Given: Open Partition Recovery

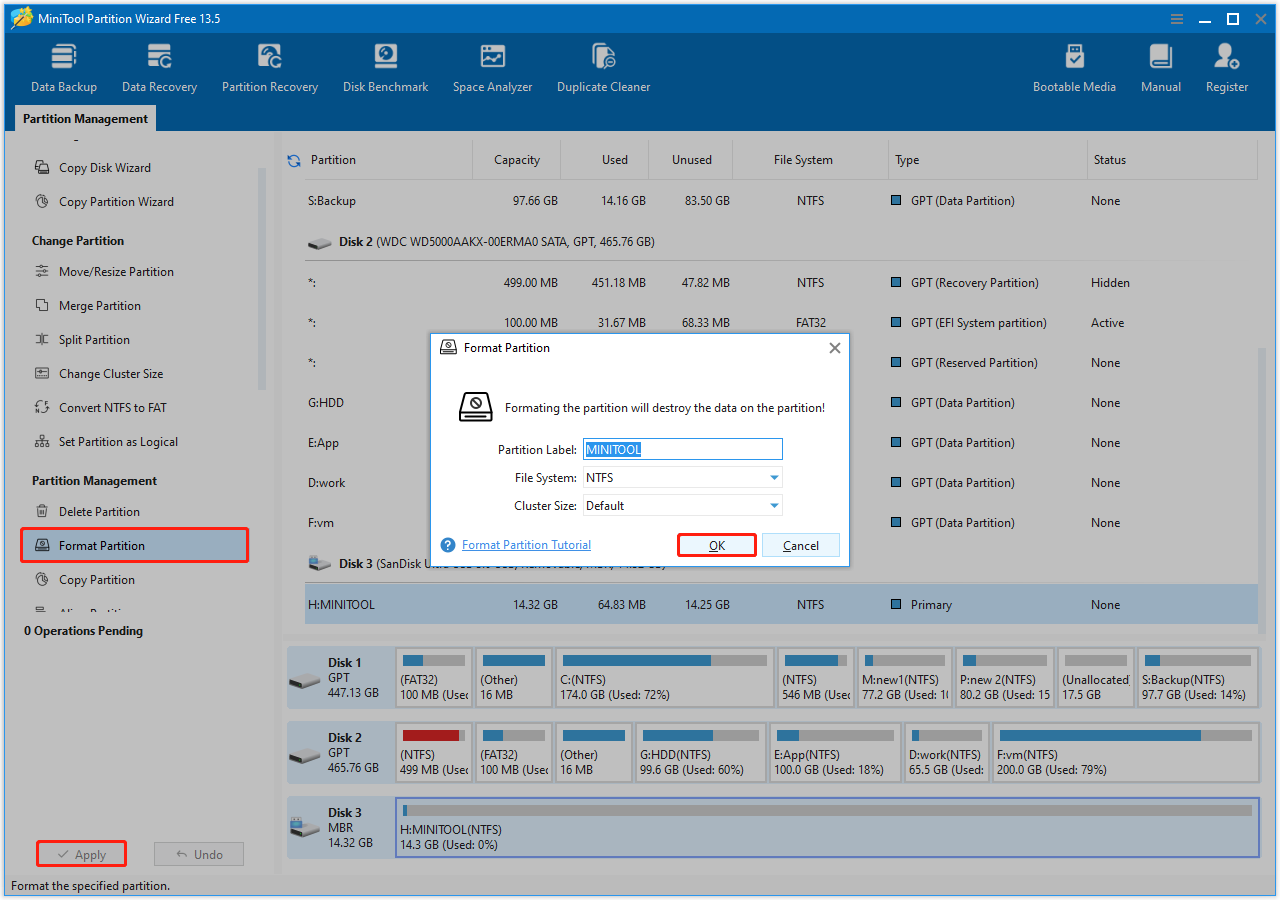Looking at the screenshot, I should click(x=269, y=65).
